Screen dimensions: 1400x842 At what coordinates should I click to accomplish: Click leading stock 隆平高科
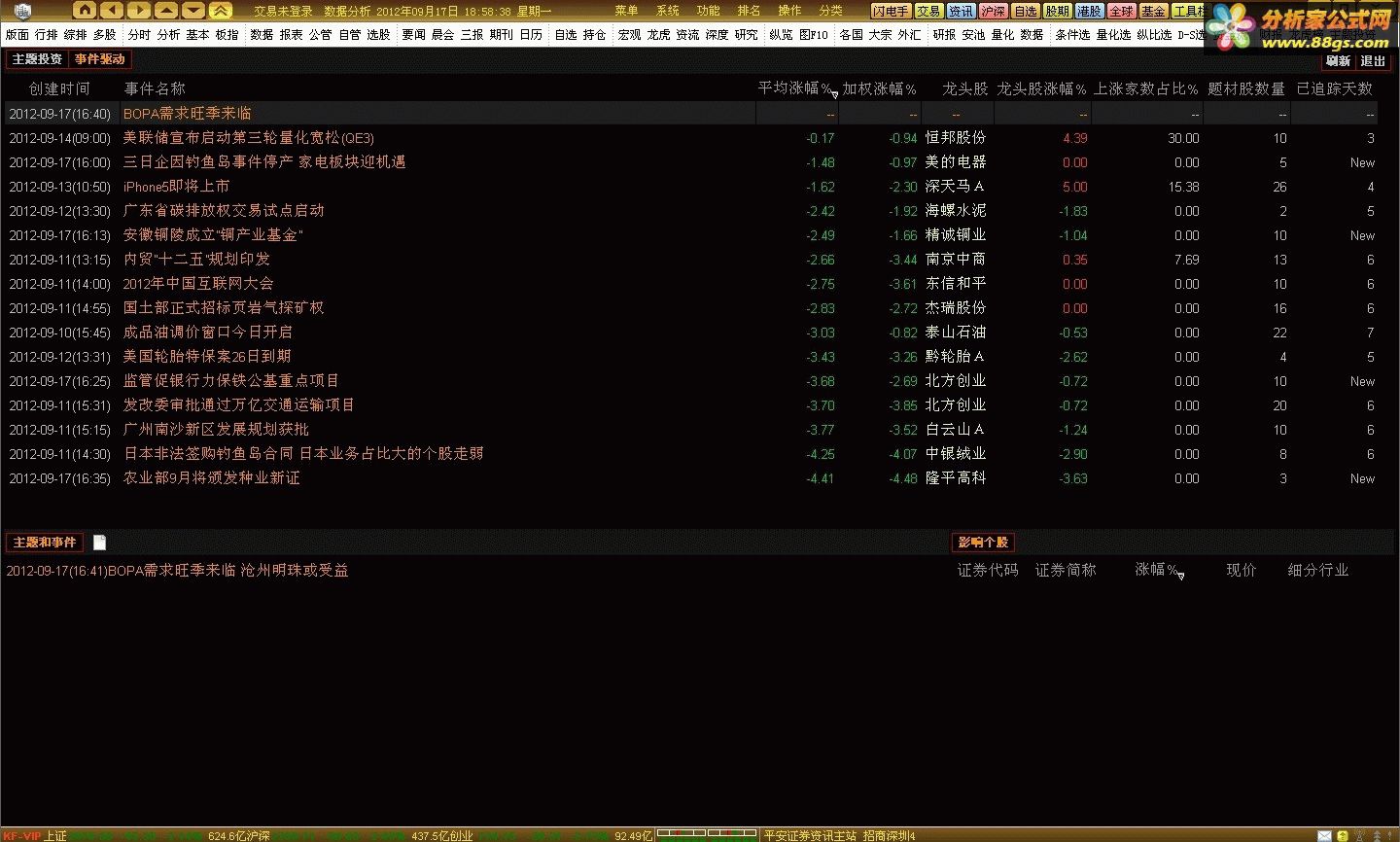pyautogui.click(x=956, y=478)
